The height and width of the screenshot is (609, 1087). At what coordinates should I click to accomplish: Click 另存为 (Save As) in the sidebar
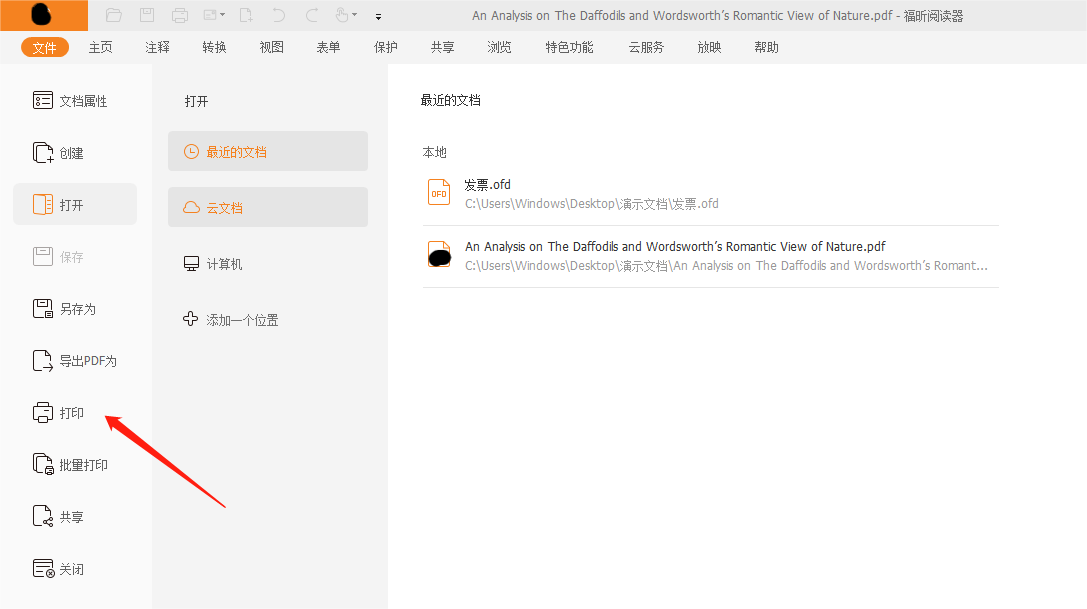(75, 308)
